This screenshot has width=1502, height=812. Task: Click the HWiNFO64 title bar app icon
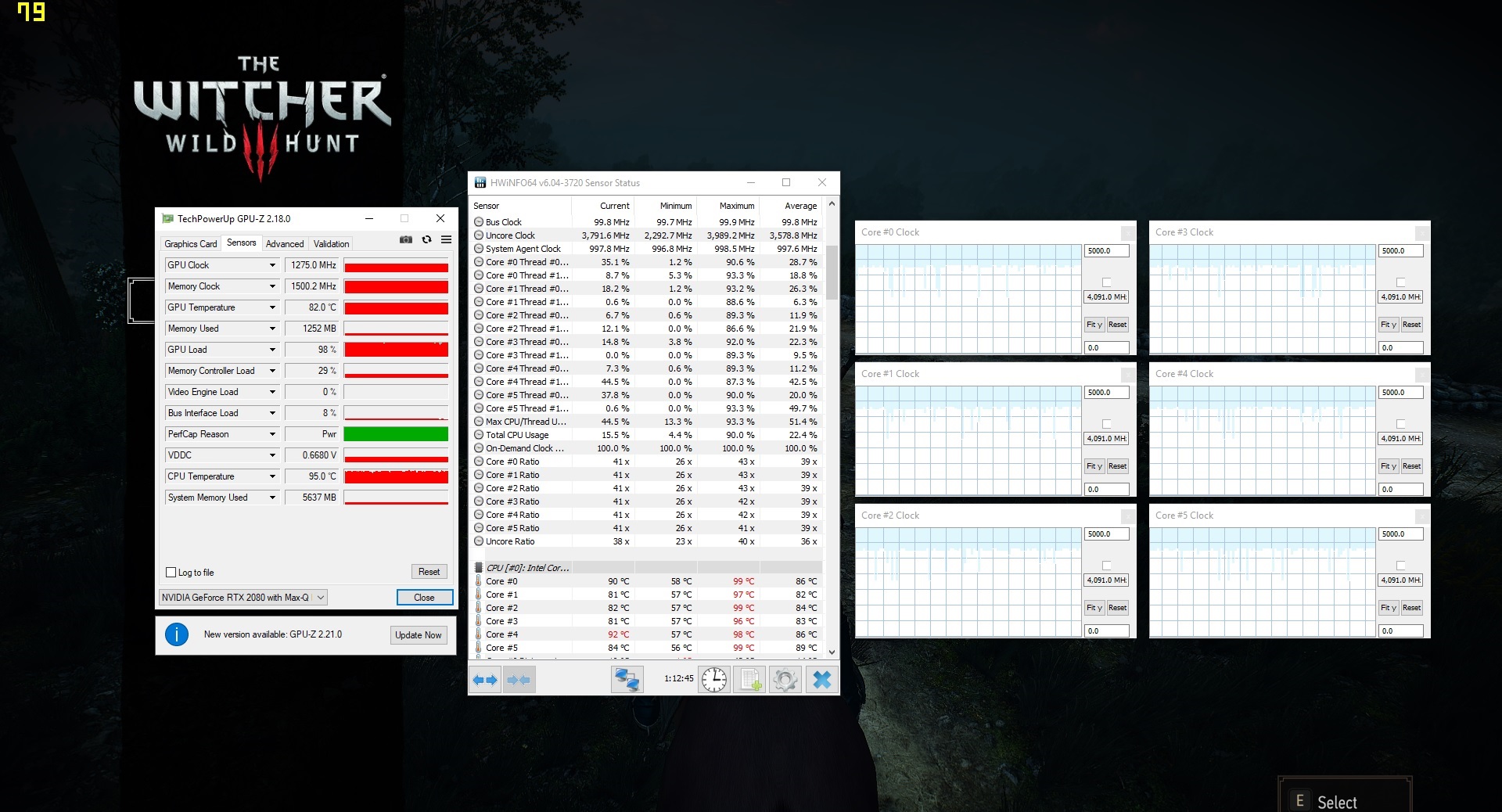click(x=480, y=182)
